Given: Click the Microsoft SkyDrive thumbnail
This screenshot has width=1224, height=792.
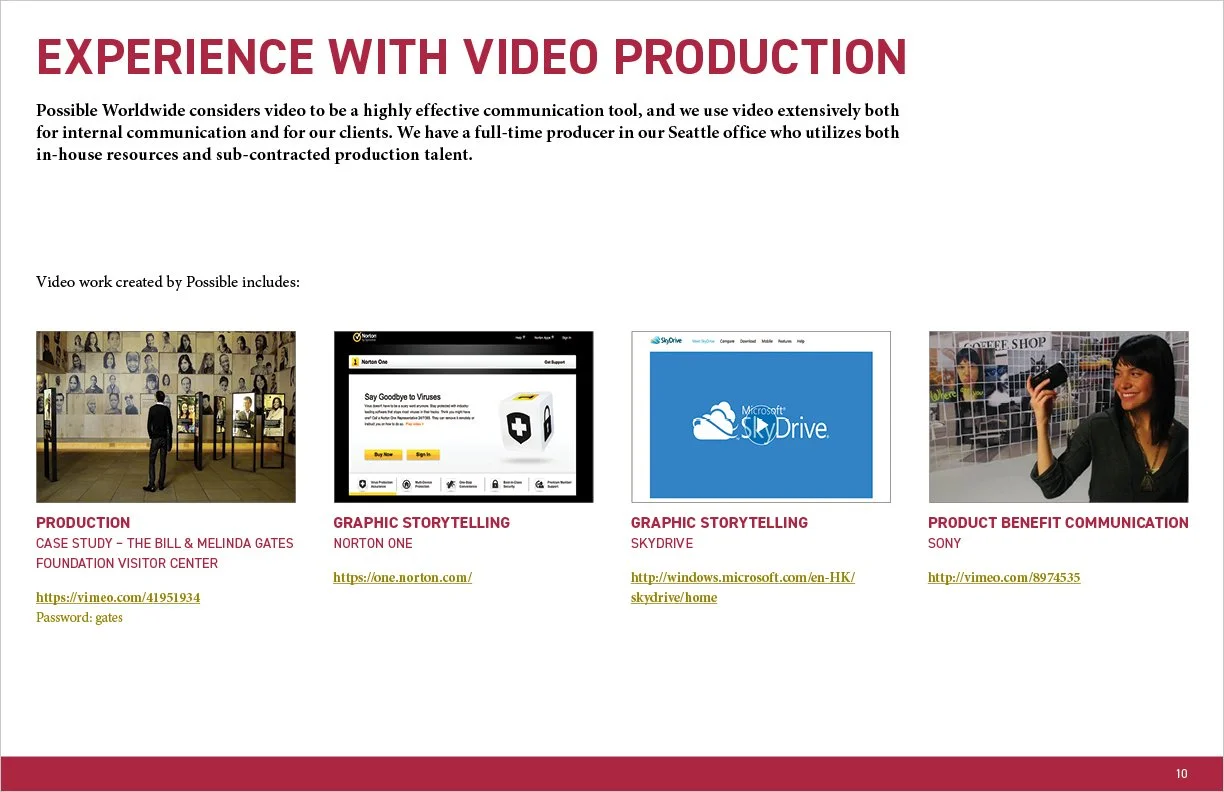Looking at the screenshot, I should coord(761,417).
